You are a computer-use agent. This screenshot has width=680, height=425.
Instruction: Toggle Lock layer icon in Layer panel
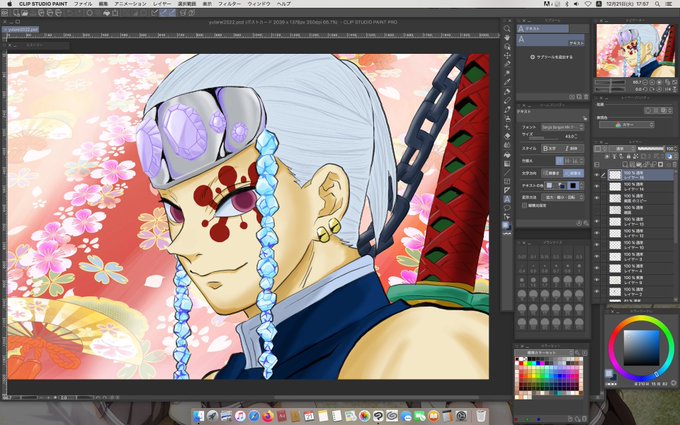pos(628,156)
